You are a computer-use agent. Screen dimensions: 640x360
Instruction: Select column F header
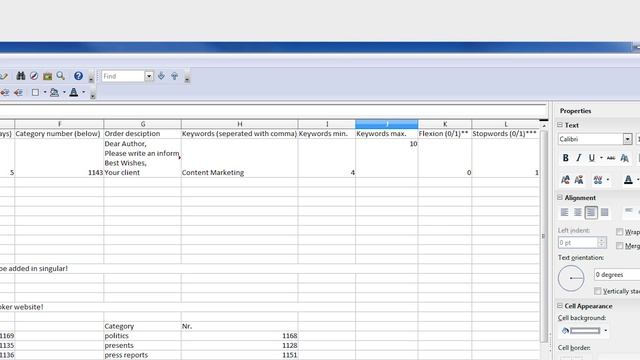coord(59,124)
